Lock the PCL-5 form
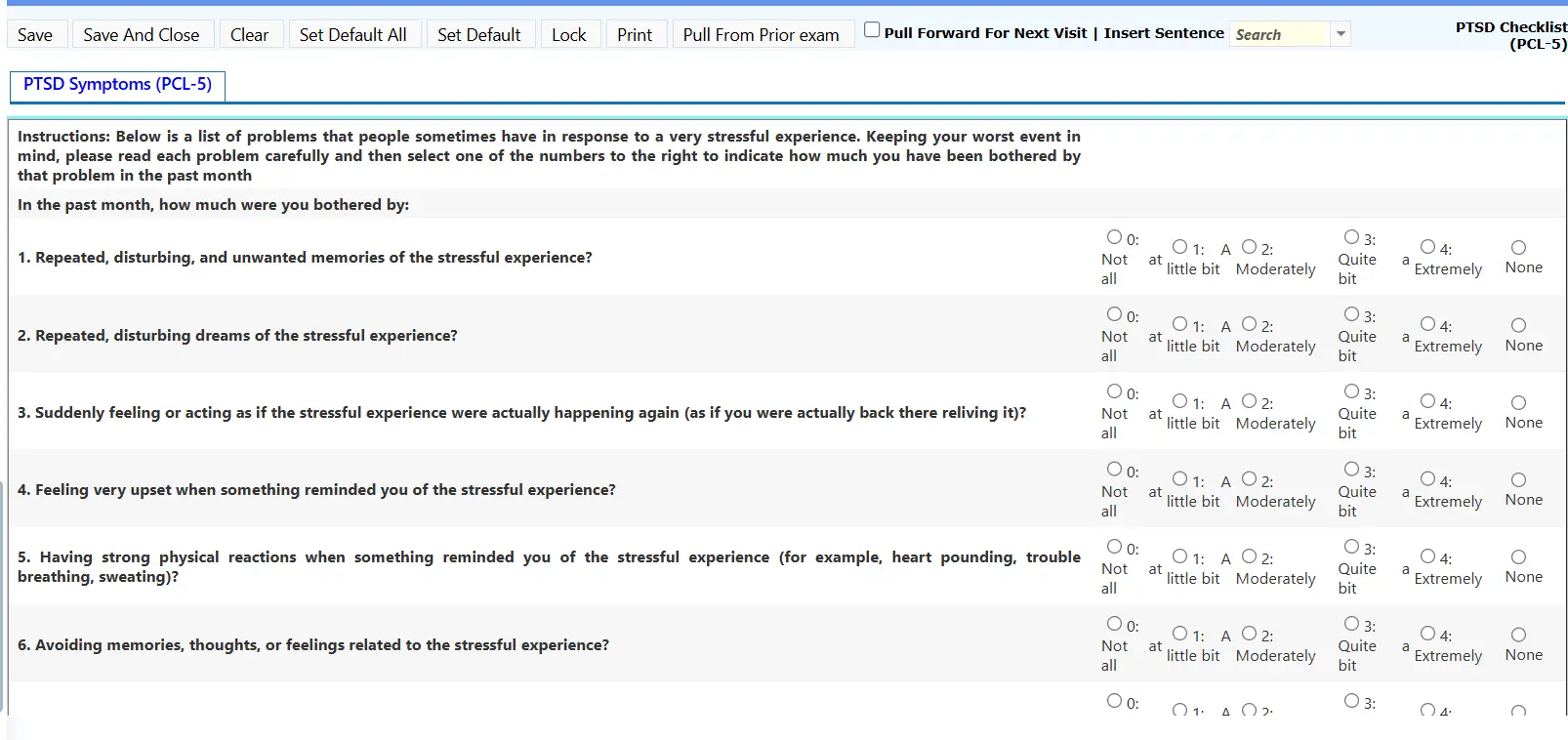Screen dimensions: 1568x740 [568, 35]
